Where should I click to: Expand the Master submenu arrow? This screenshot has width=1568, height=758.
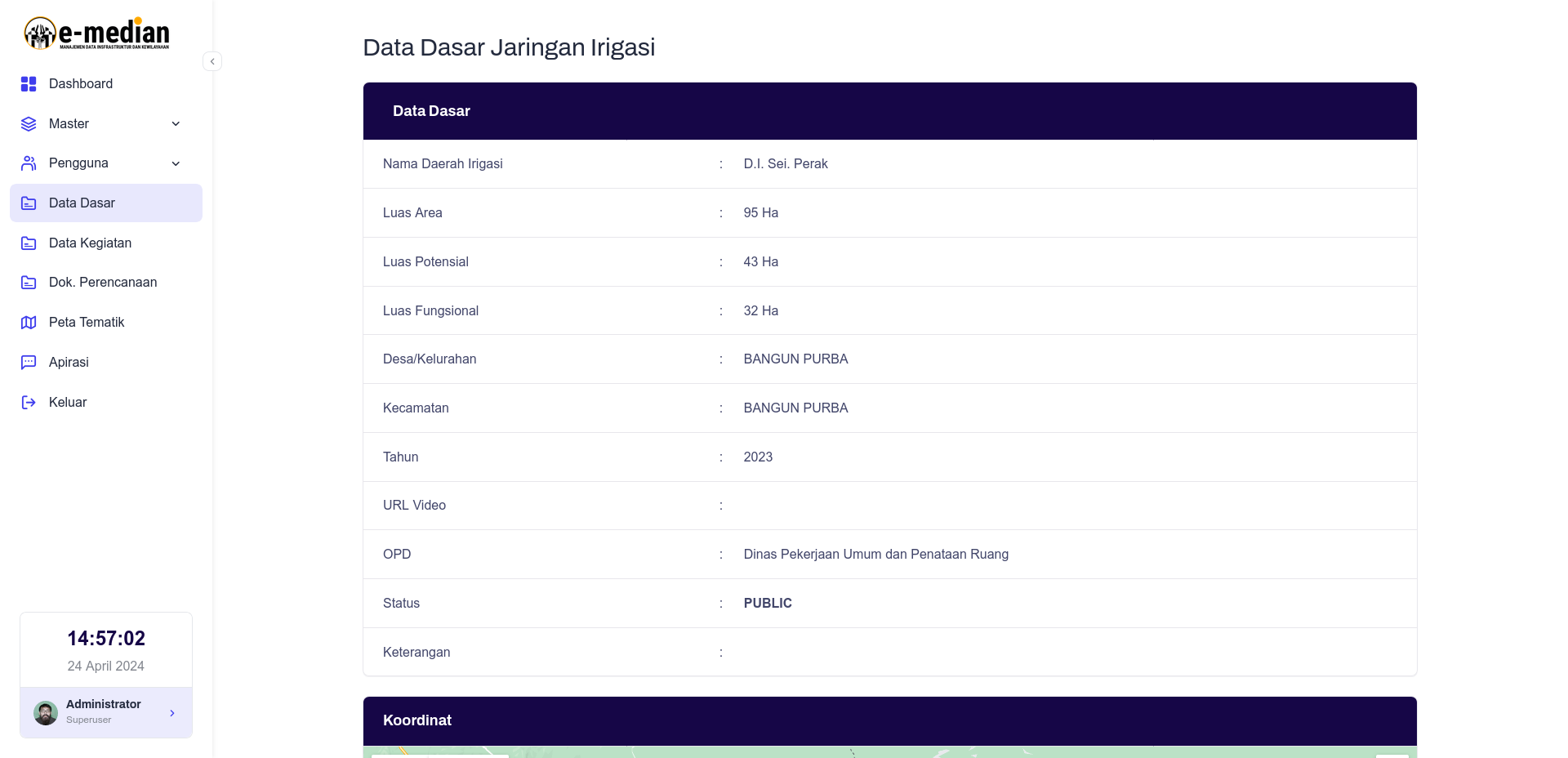click(x=176, y=124)
